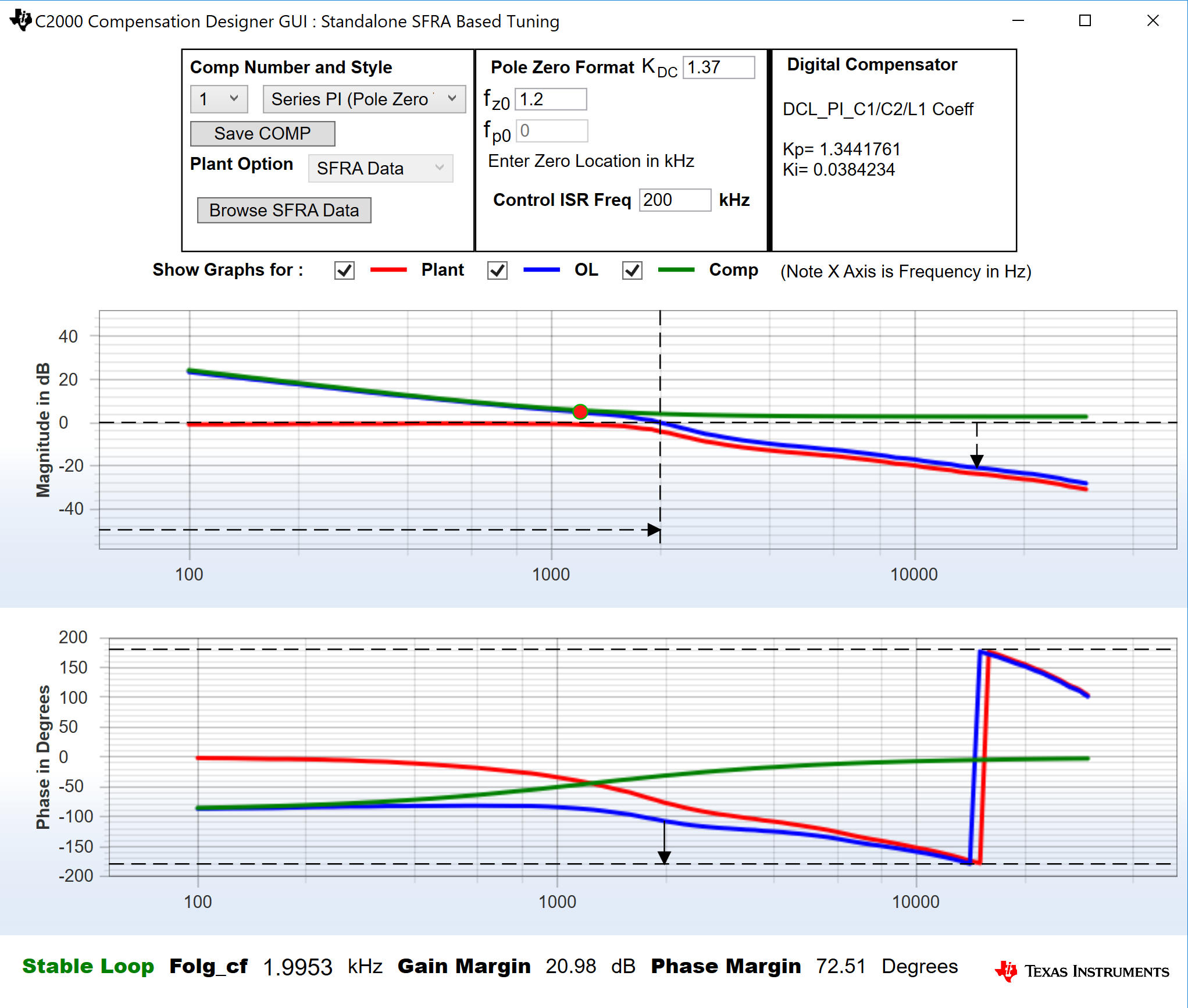Click the red Plant legend line
This screenshot has width=1188, height=1008.
[388, 270]
